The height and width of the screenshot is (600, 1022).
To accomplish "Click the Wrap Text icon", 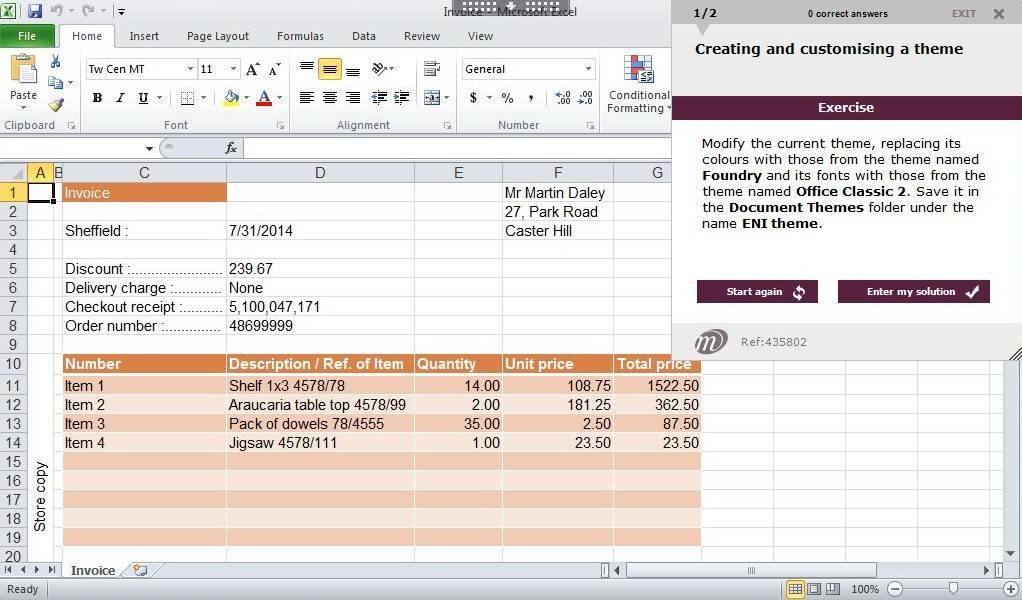I will pyautogui.click(x=432, y=69).
